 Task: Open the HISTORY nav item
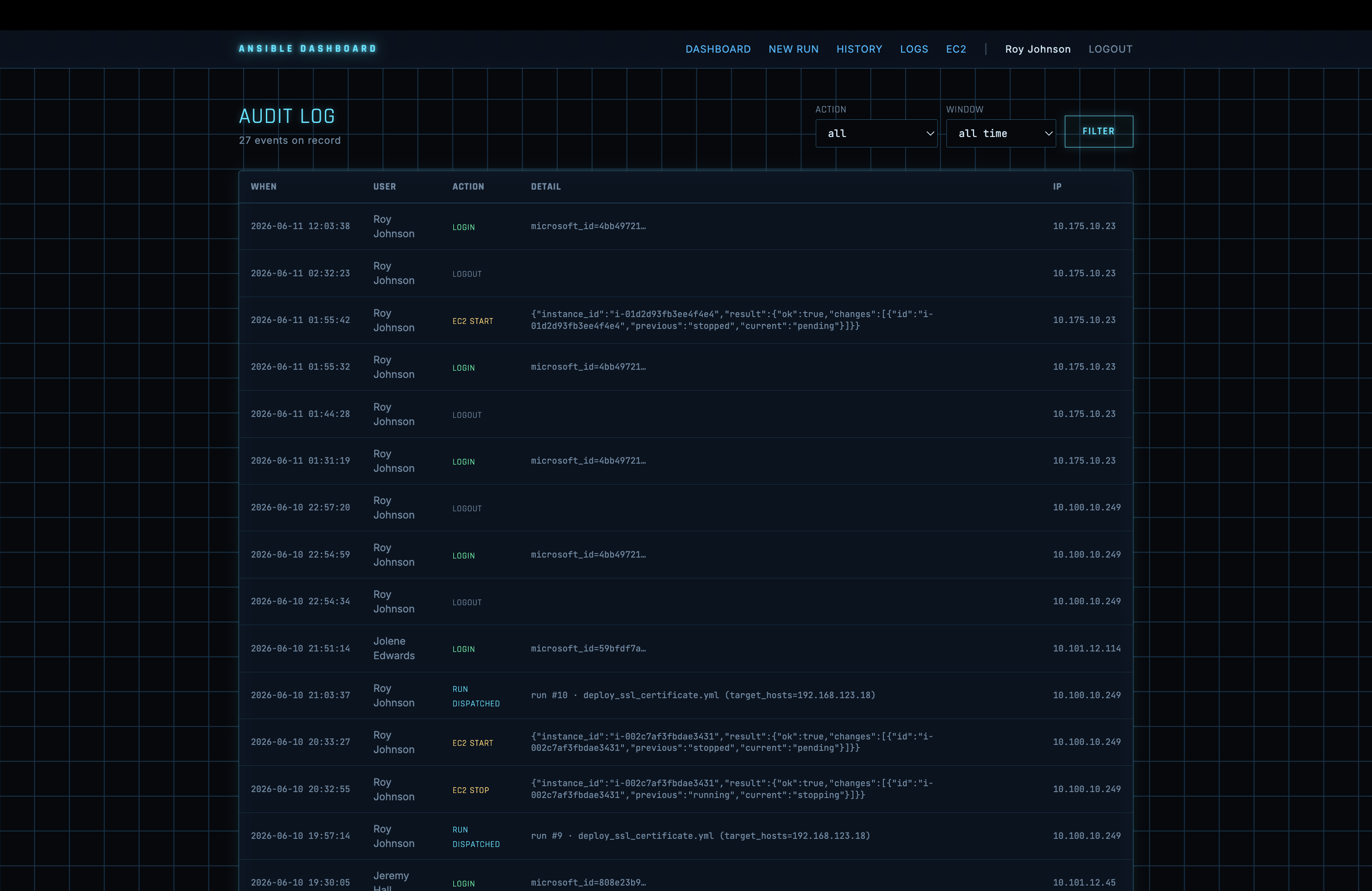859,49
